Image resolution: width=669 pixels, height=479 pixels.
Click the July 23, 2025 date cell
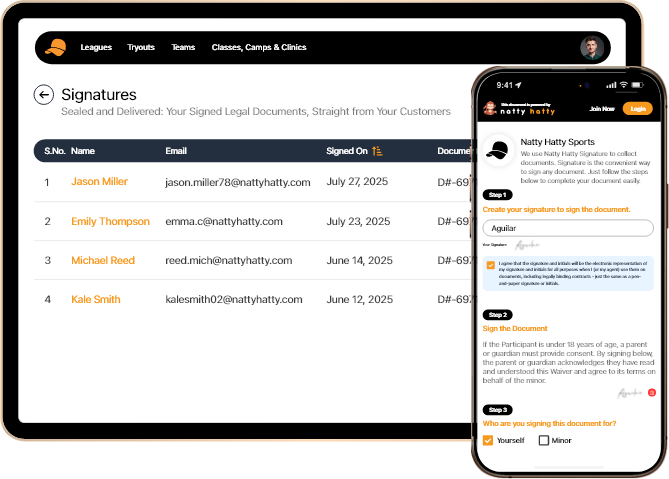click(x=358, y=221)
